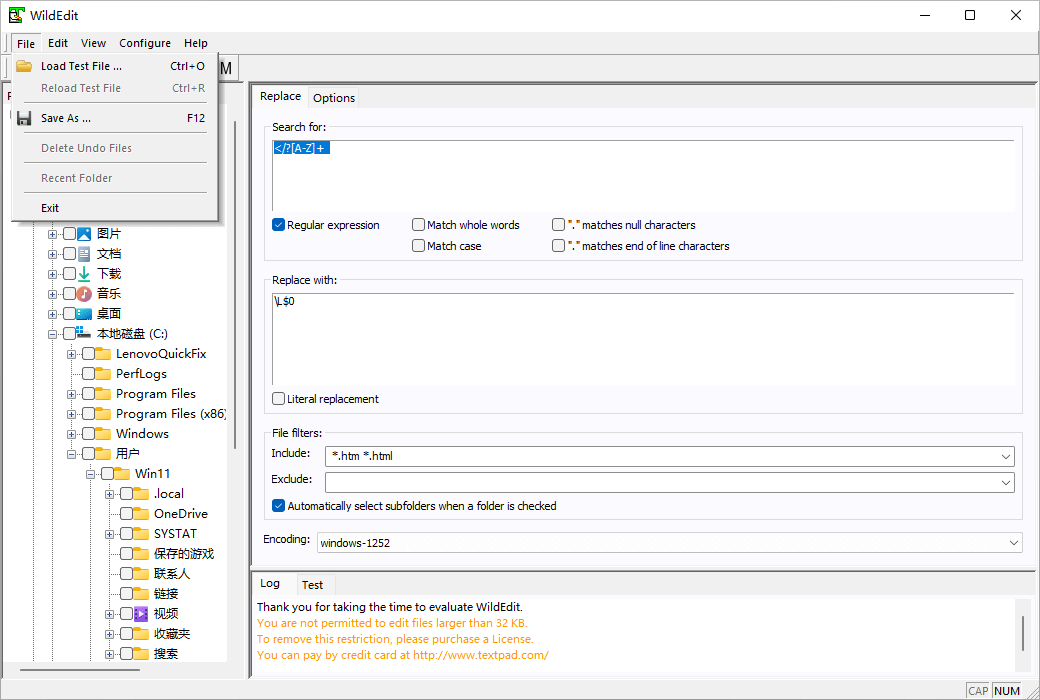This screenshot has width=1040, height=700.
Task: Select the Log tab
Action: 270,583
